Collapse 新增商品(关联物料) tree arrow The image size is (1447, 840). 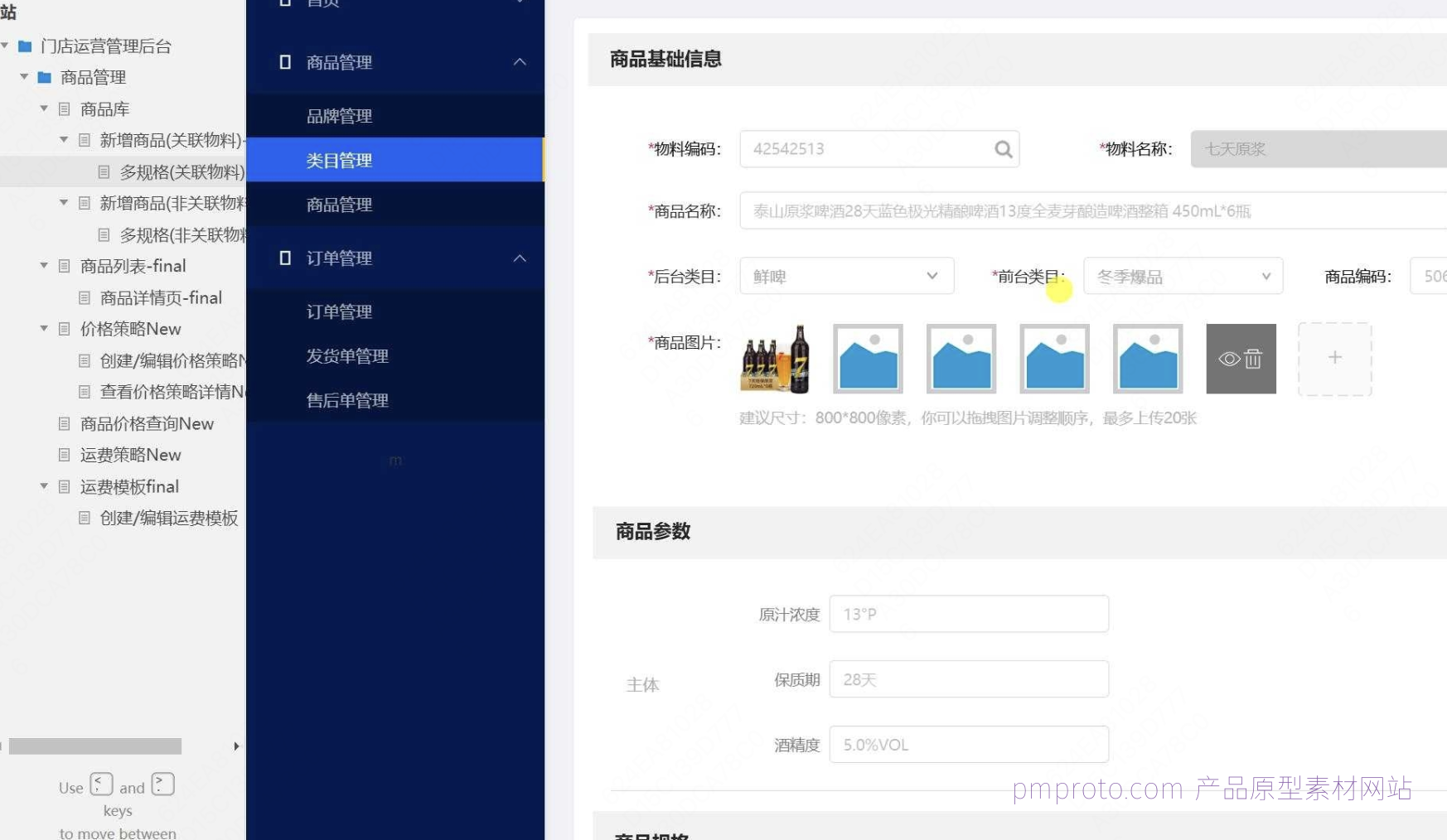tap(64, 140)
